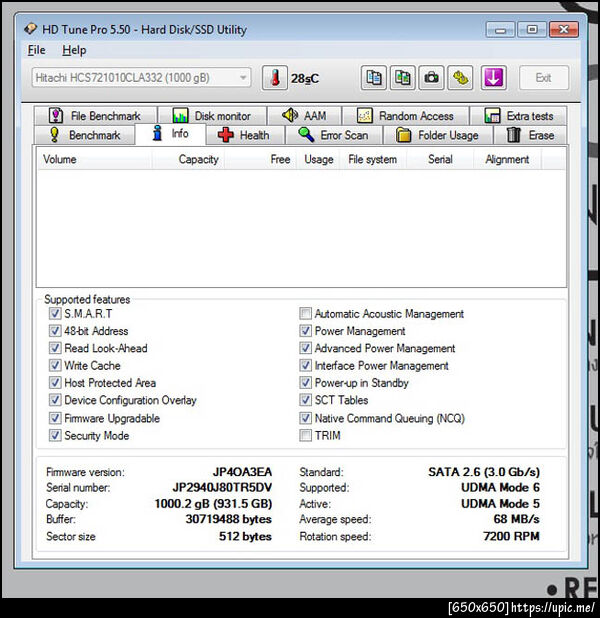
Task: Switch to Folder Usage tab
Action: click(x=438, y=135)
